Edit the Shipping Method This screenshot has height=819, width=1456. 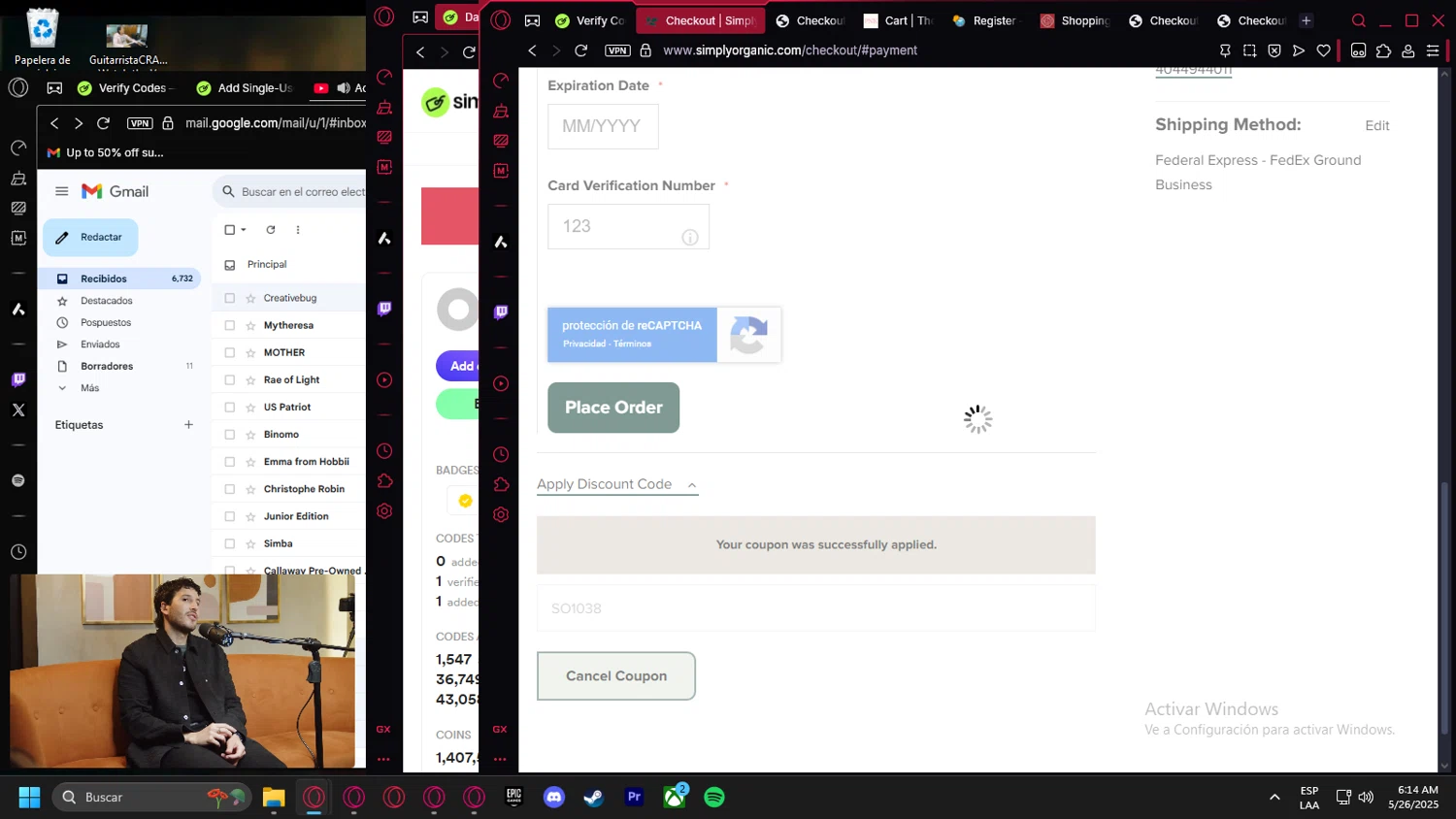(1376, 126)
